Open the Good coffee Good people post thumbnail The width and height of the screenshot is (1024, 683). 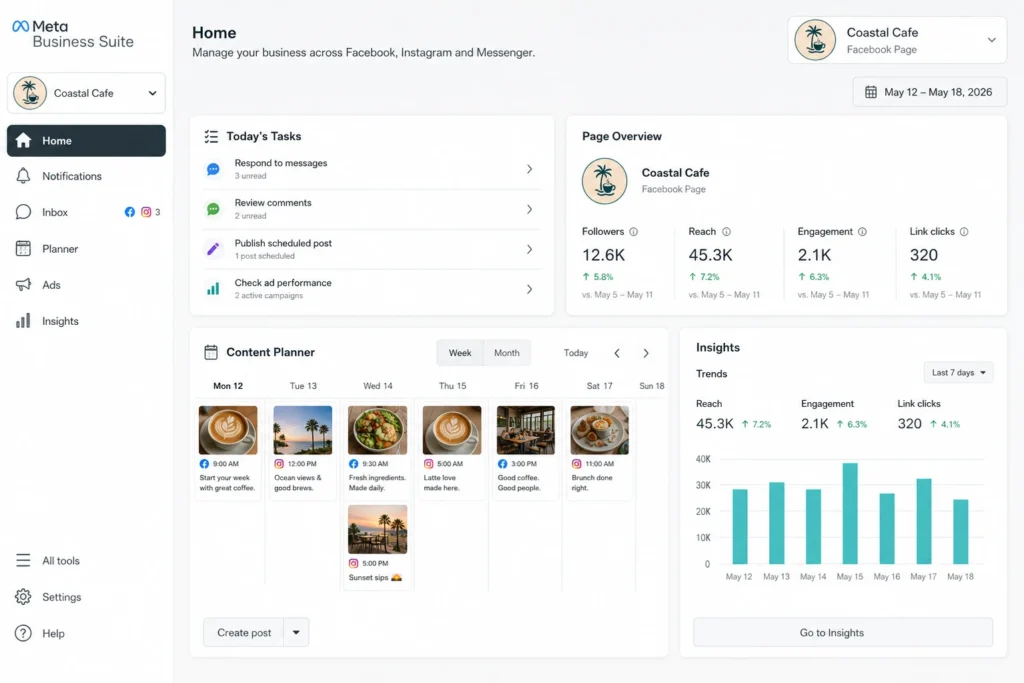click(526, 430)
